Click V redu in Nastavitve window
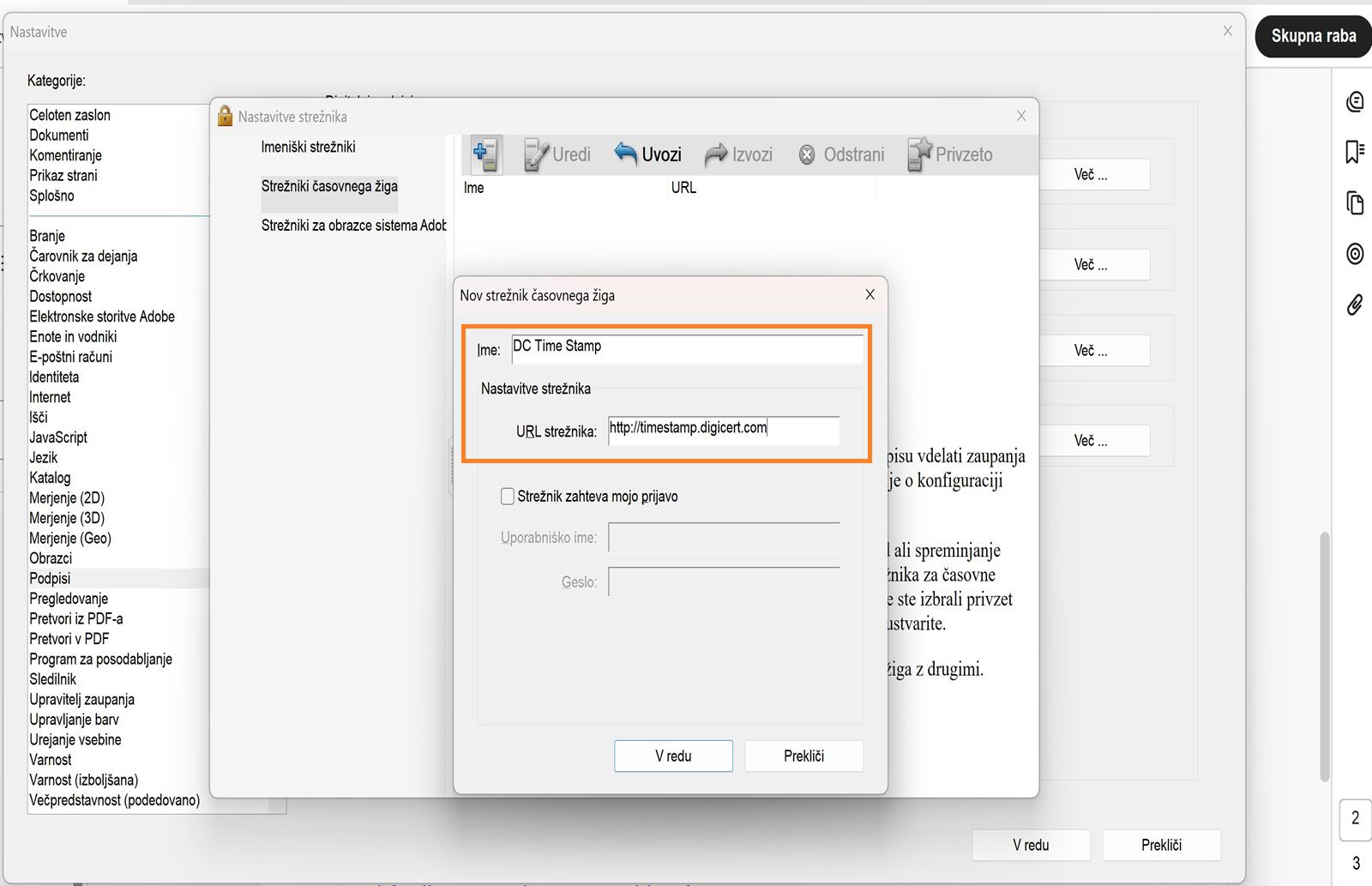 tap(1031, 845)
